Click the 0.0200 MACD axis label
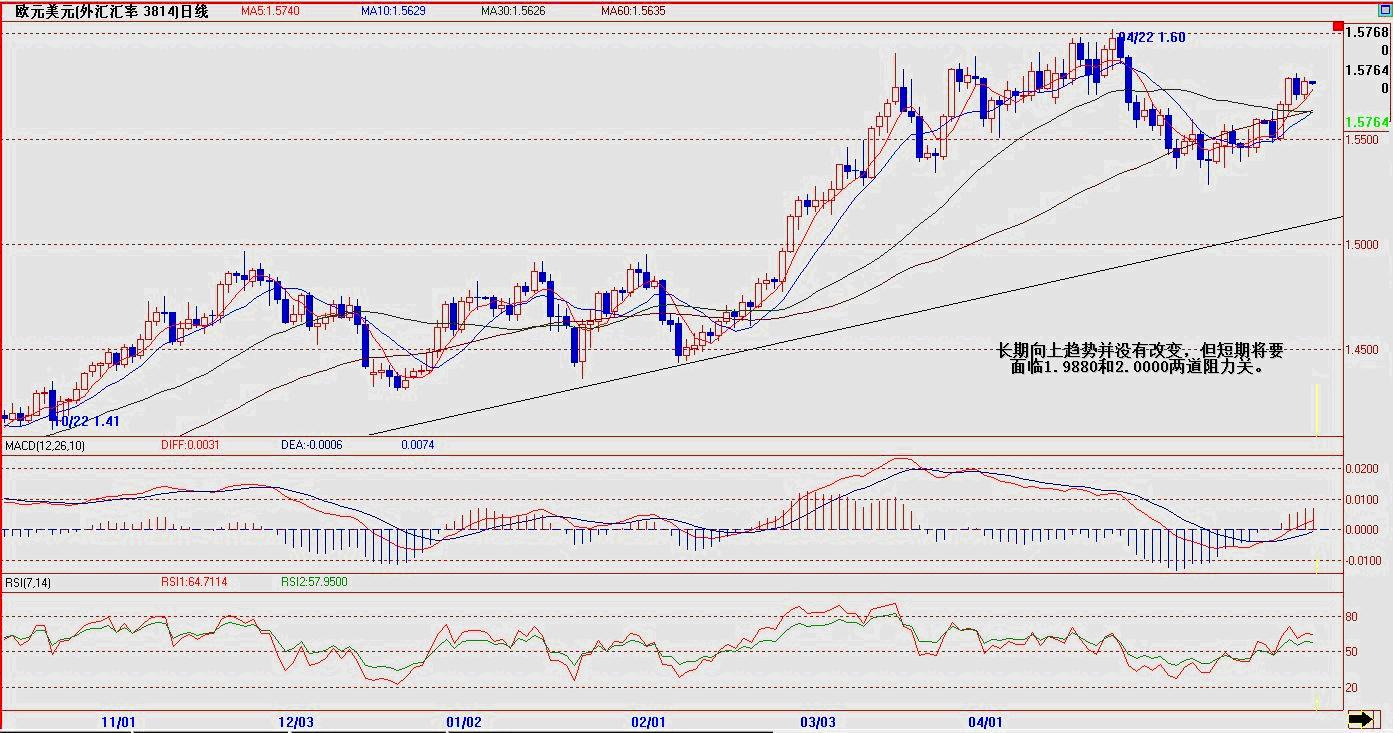1393x733 pixels. tap(1364, 469)
